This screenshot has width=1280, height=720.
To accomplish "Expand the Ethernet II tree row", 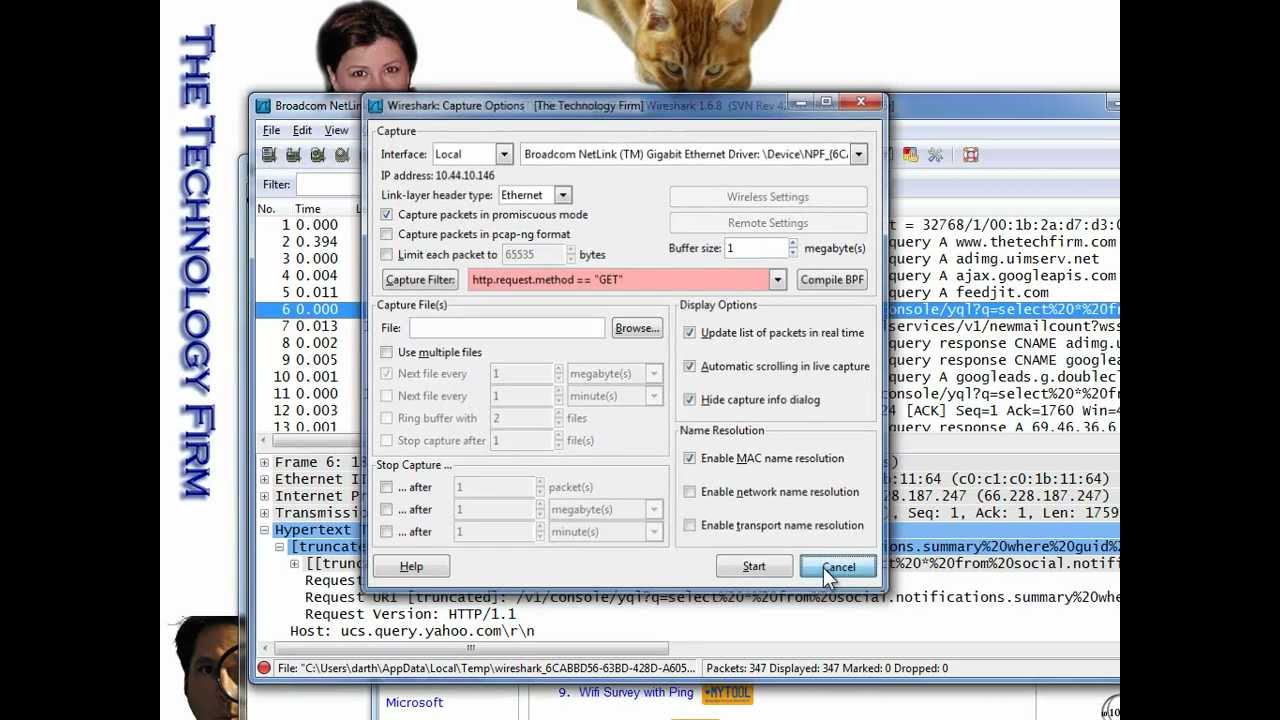I will coord(264,479).
